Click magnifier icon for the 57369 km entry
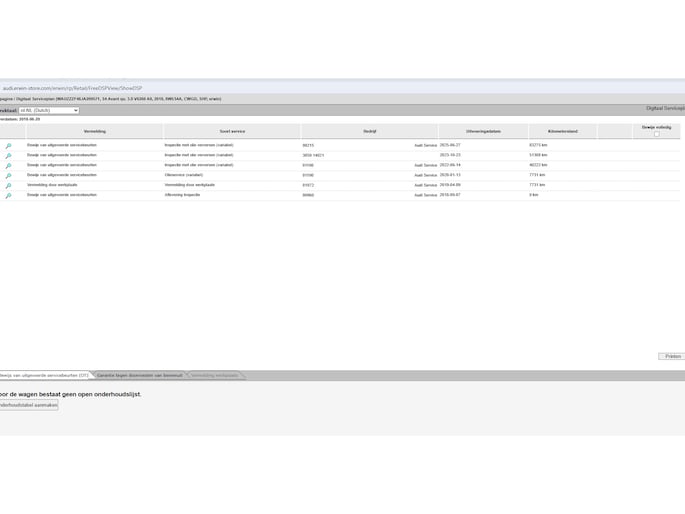 click(x=8, y=156)
